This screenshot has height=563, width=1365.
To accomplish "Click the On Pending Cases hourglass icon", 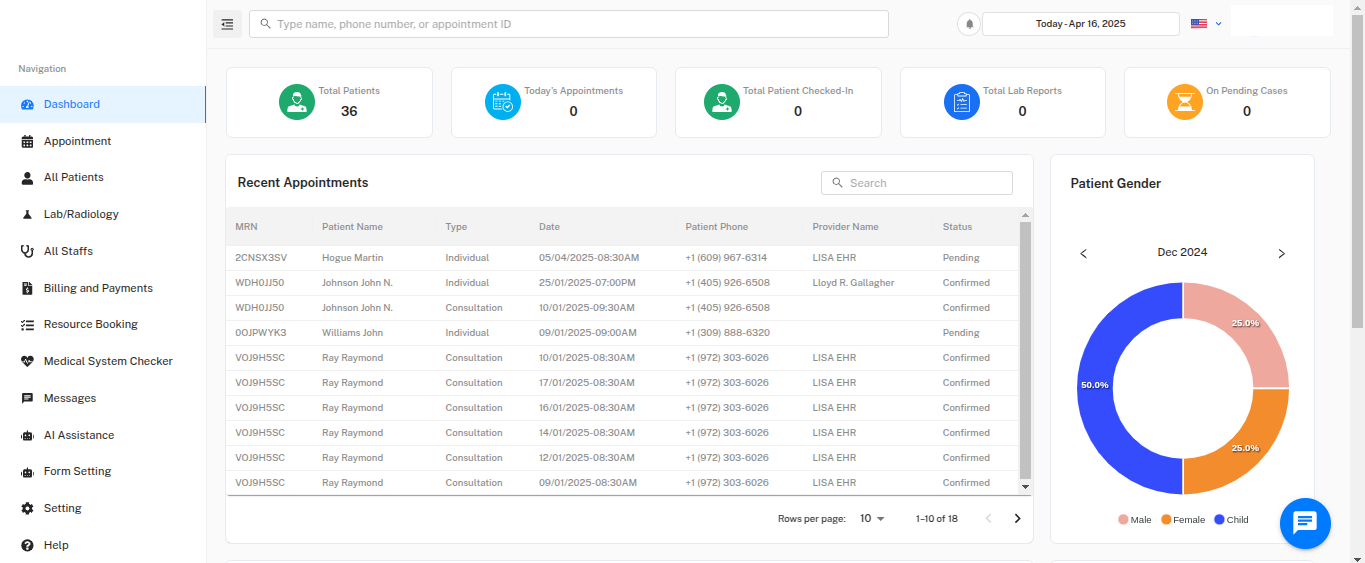I will pos(1185,102).
